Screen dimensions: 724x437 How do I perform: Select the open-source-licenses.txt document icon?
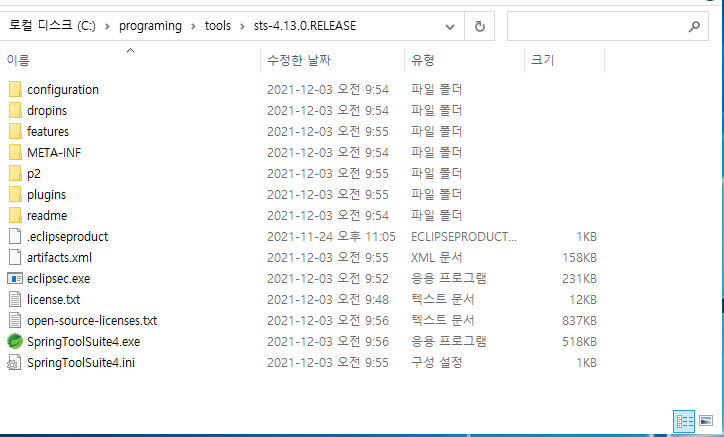(15, 321)
